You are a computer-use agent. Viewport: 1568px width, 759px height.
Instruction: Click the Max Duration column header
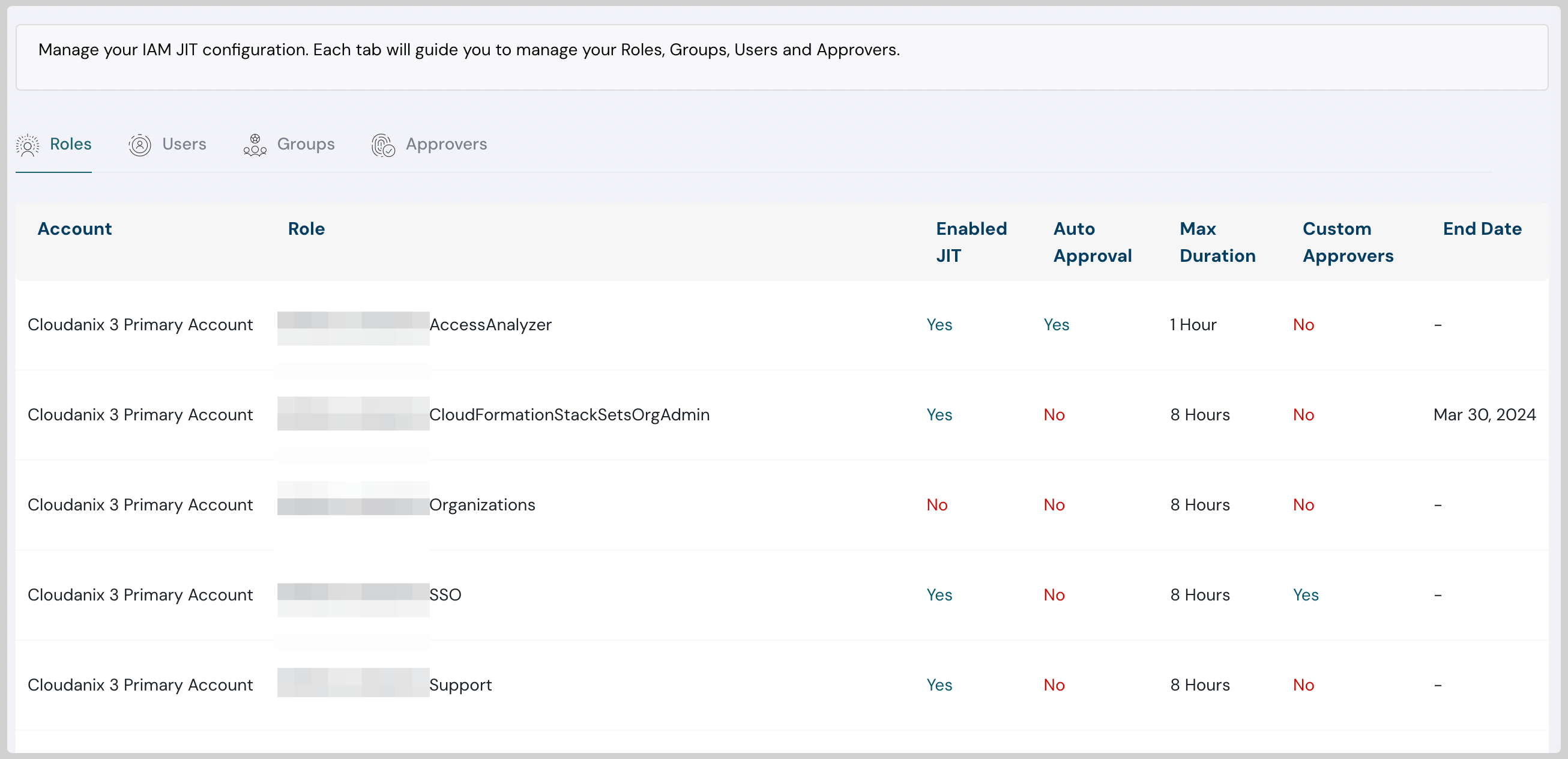(x=1217, y=241)
